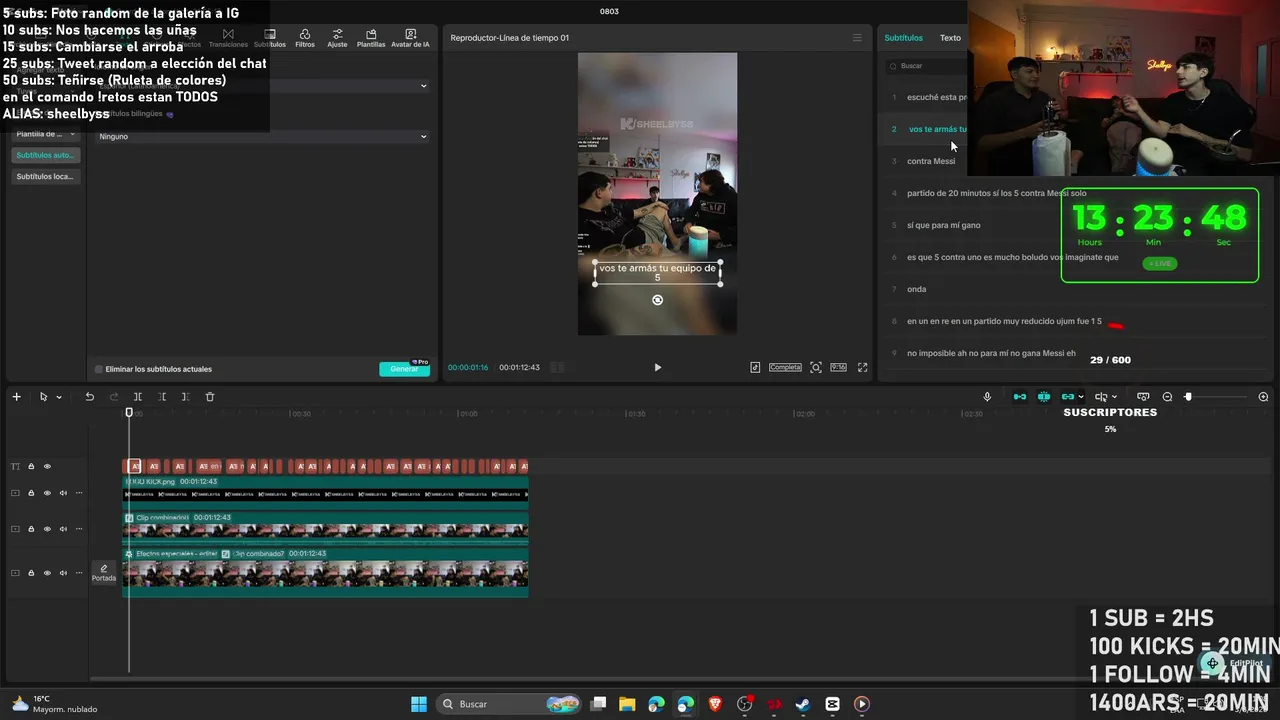Image resolution: width=1280 pixels, height=720 pixels.
Task: Zoom in the timeline
Action: click(x=1263, y=397)
